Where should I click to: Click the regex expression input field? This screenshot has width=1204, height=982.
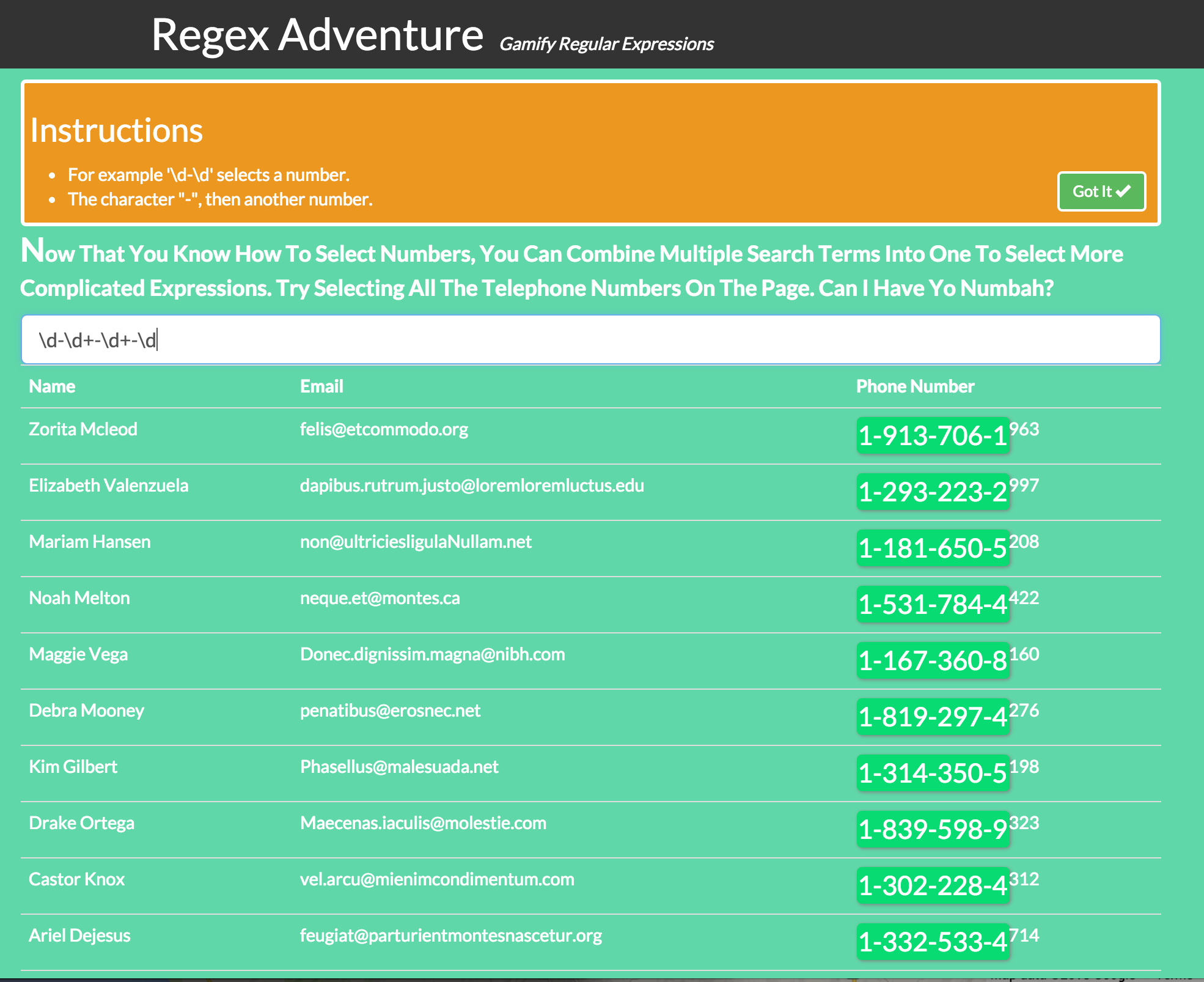point(590,339)
